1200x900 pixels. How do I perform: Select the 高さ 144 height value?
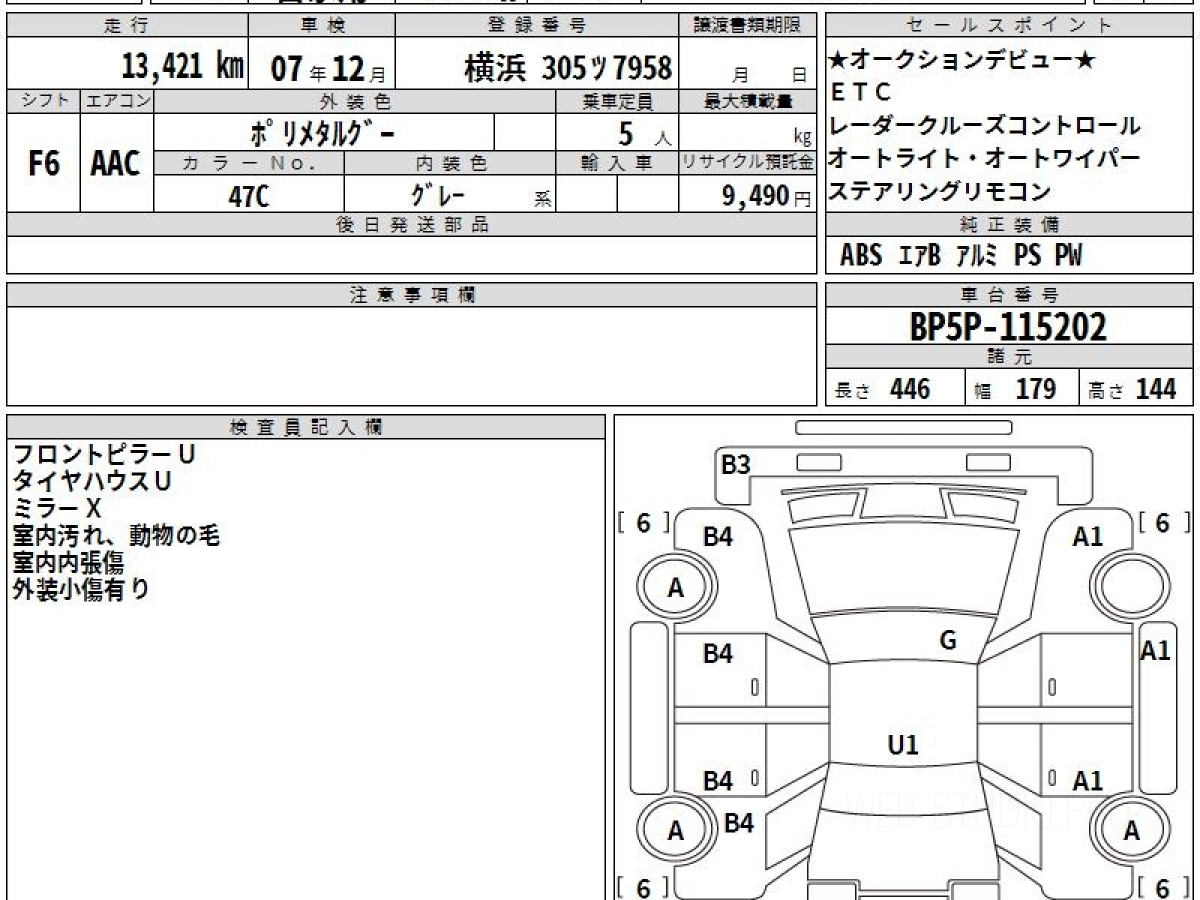[x=1132, y=389]
